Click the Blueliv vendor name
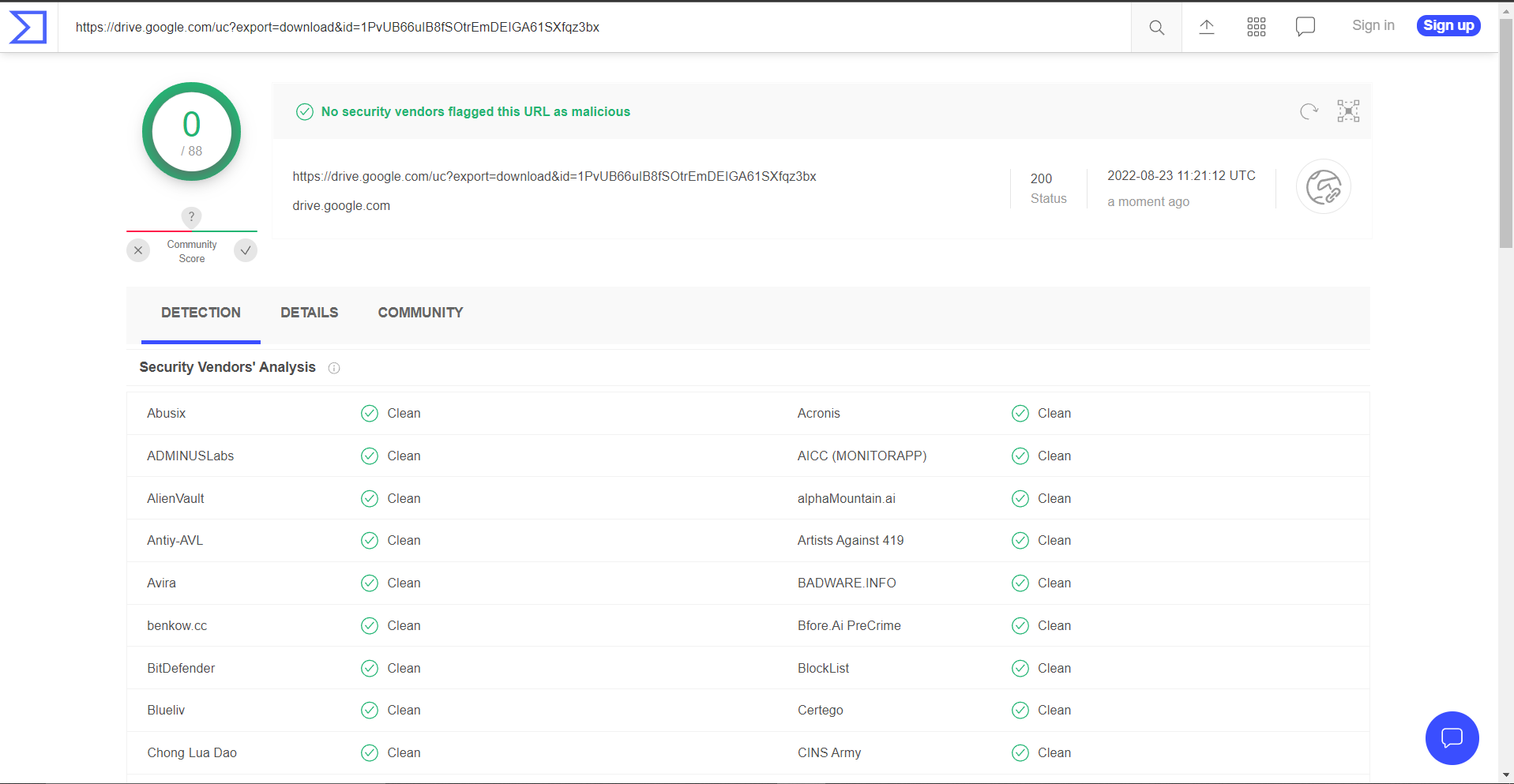 tap(166, 711)
